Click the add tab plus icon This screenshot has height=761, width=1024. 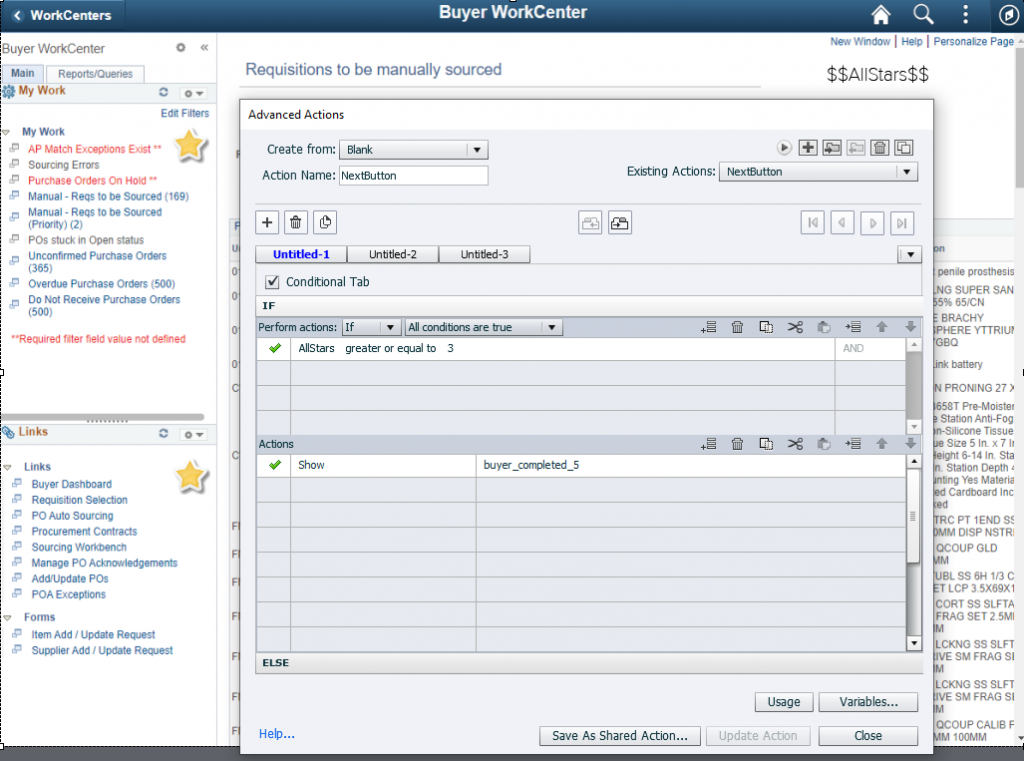(268, 223)
